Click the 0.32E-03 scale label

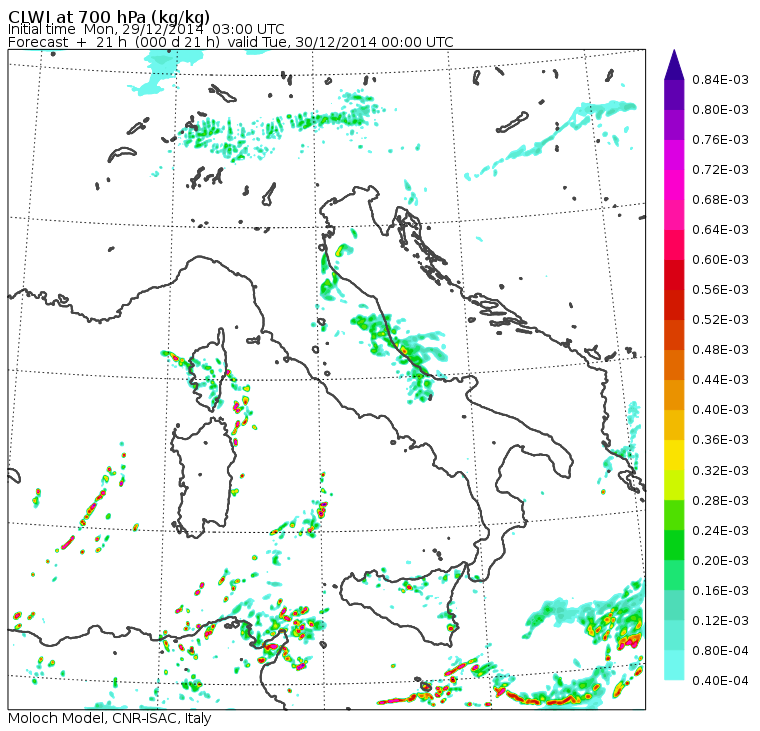(720, 470)
